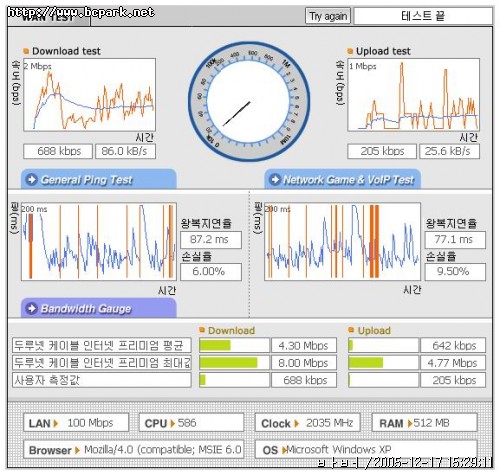Click the OS Microsoft Windows XP box
This screenshot has height=475, width=500.
pyautogui.click(x=366, y=450)
